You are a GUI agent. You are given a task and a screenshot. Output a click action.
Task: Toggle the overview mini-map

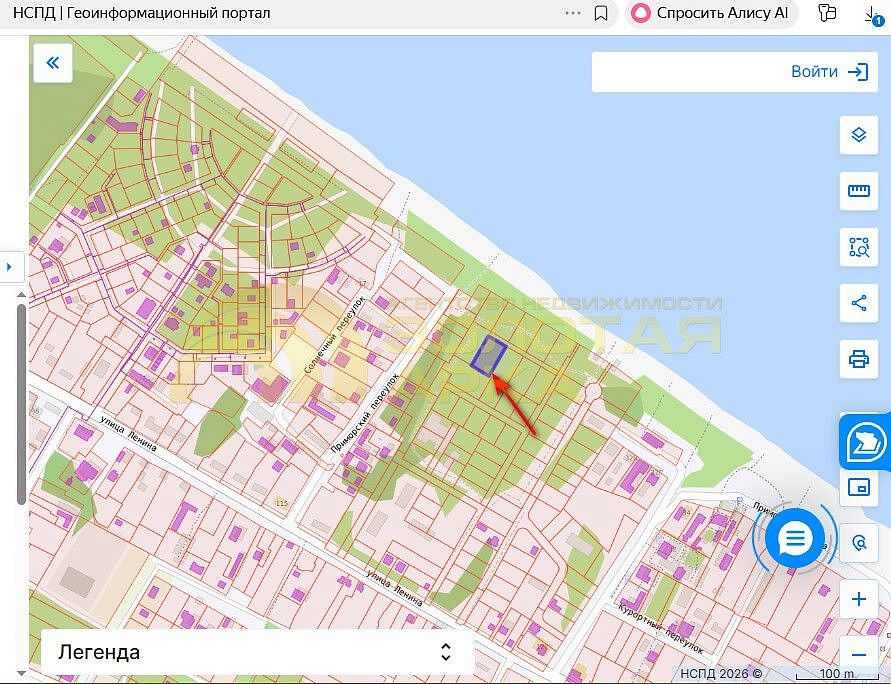coord(859,487)
